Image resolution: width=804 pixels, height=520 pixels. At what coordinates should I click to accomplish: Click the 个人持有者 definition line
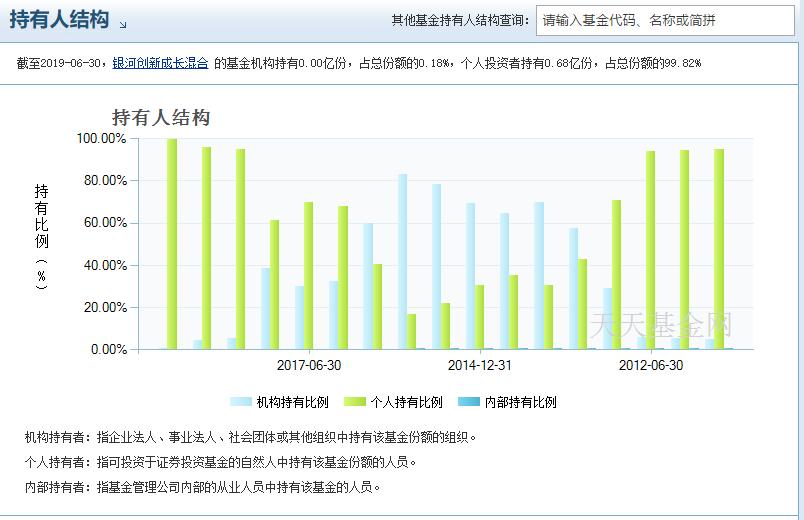coord(220,462)
